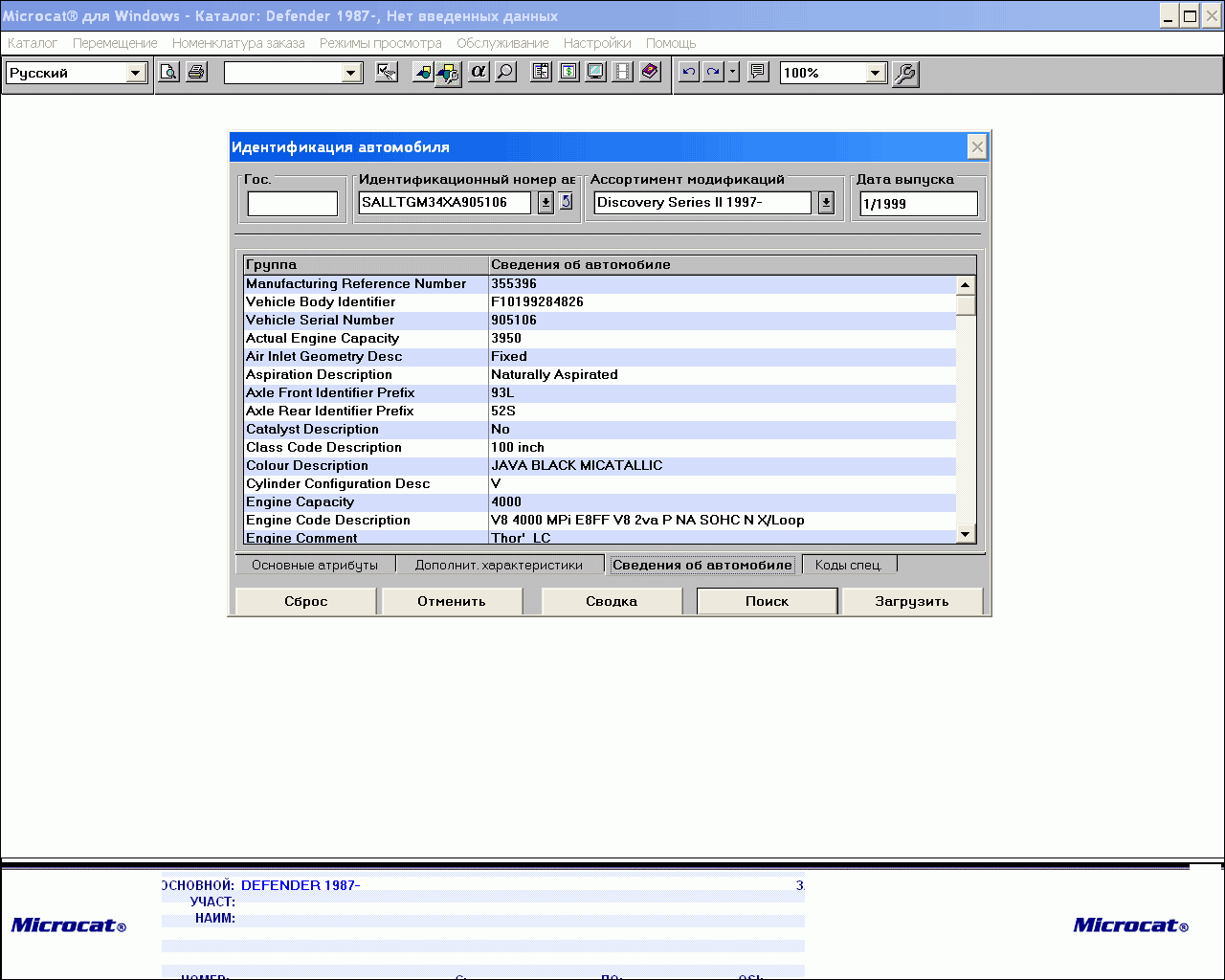This screenshot has width=1225, height=980.
Task: Open the Перемещение menu
Action: [x=115, y=43]
